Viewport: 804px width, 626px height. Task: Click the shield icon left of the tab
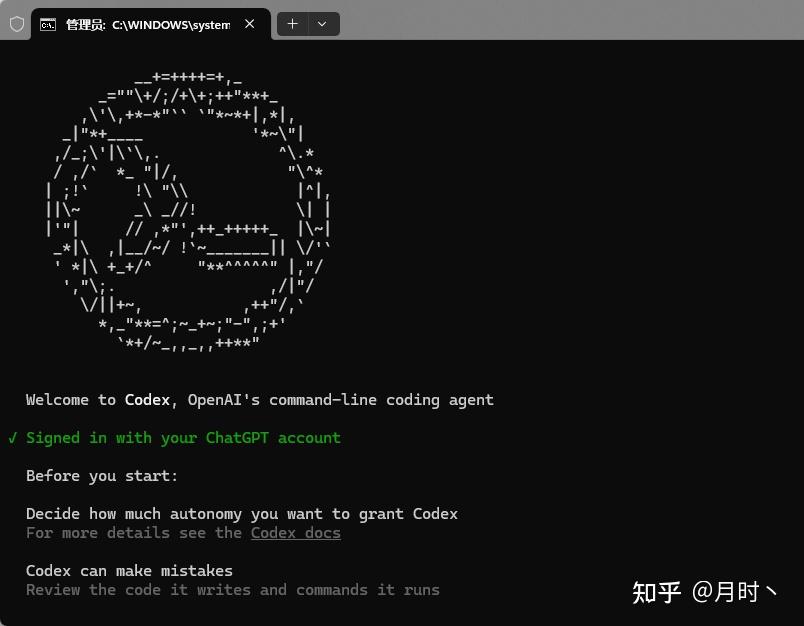click(17, 24)
